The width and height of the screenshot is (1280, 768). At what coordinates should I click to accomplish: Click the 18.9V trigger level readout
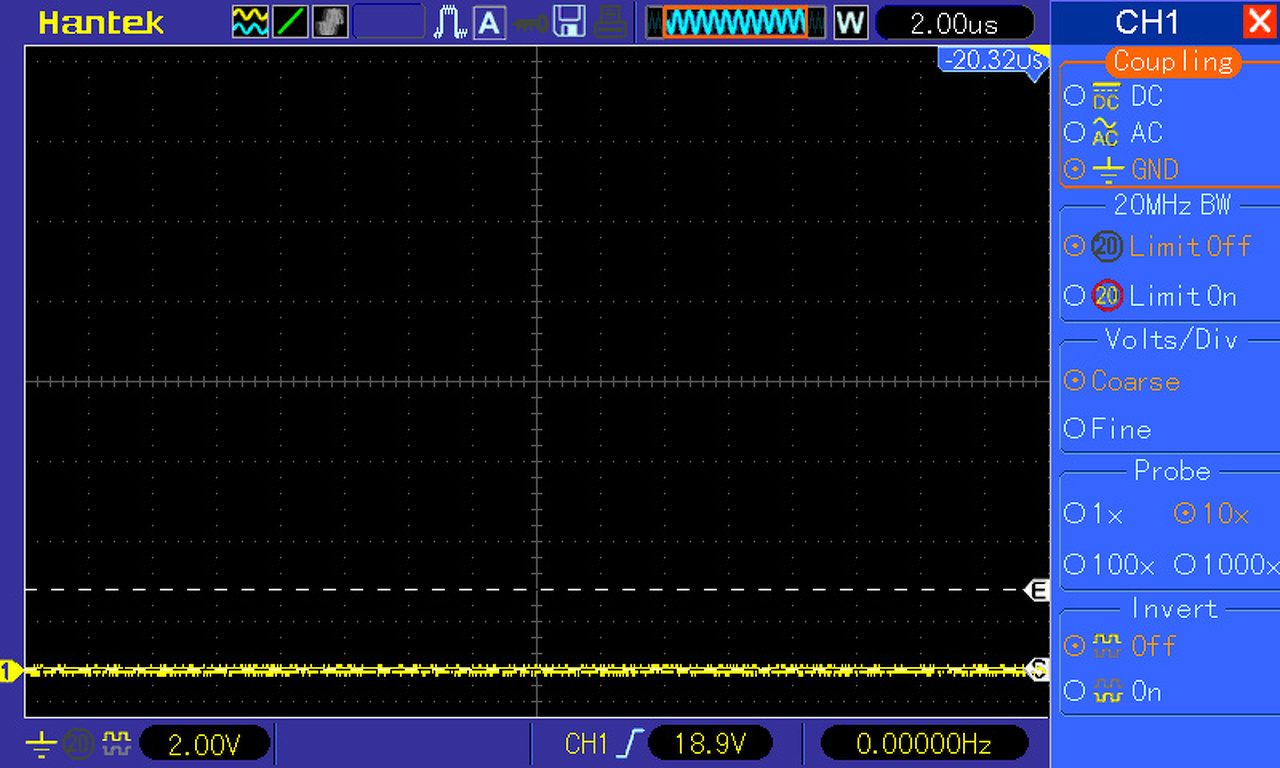tap(710, 743)
